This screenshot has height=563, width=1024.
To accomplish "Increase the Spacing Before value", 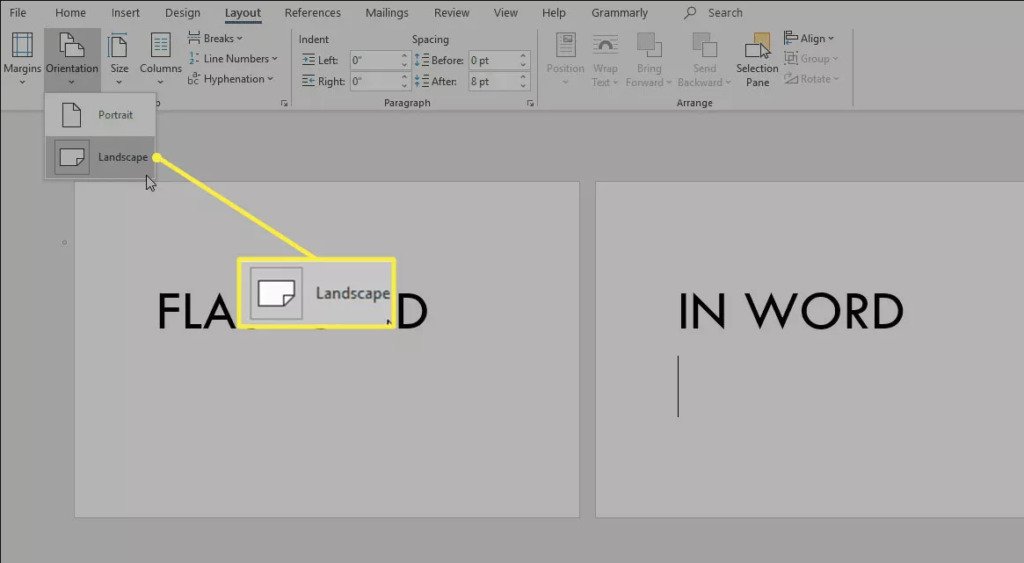I will [x=523, y=56].
